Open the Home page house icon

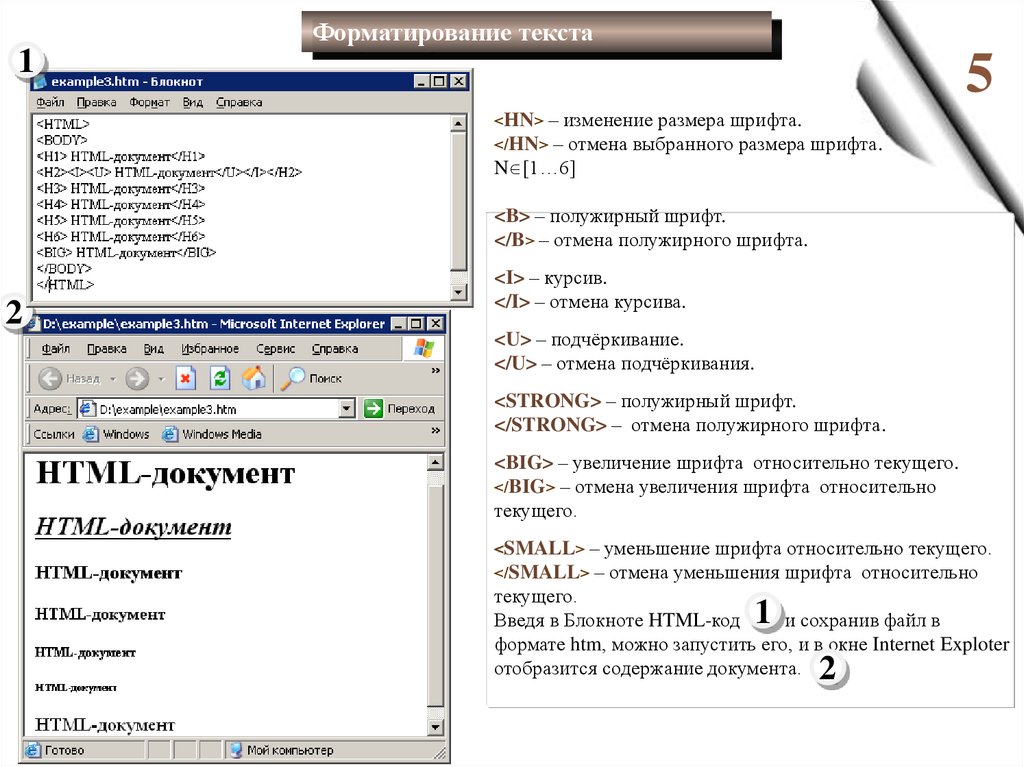coord(254,378)
